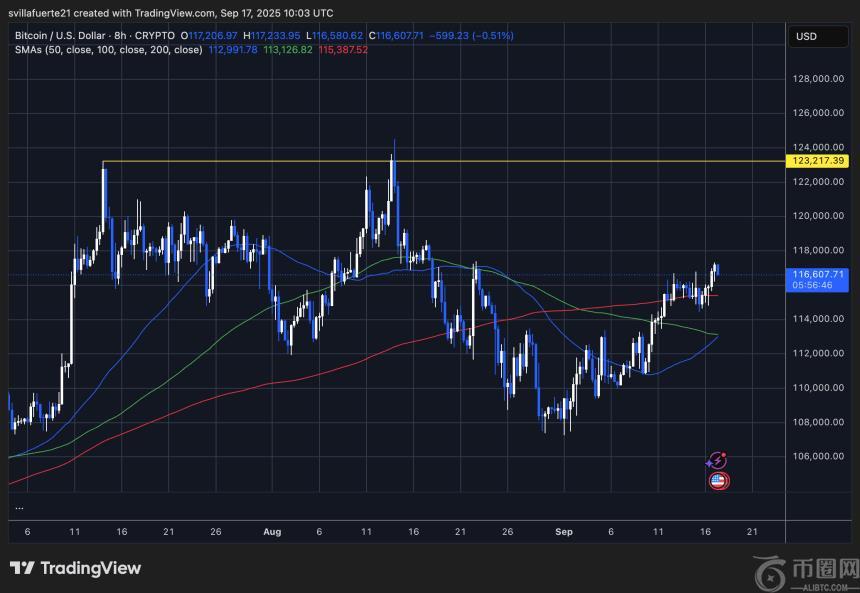
Task: Click the yellow 123,217.39 price label
Action: click(x=818, y=161)
